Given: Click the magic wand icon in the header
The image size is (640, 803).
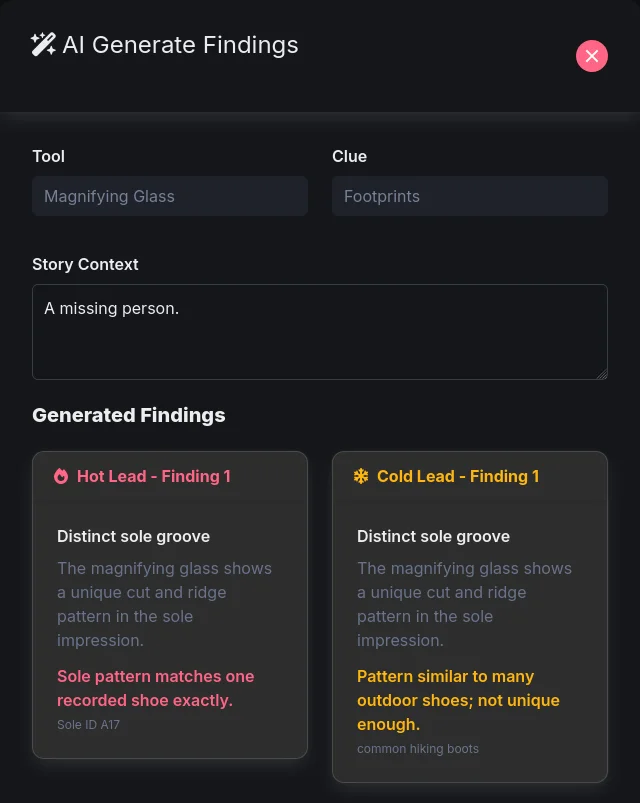Looking at the screenshot, I should 43,45.
